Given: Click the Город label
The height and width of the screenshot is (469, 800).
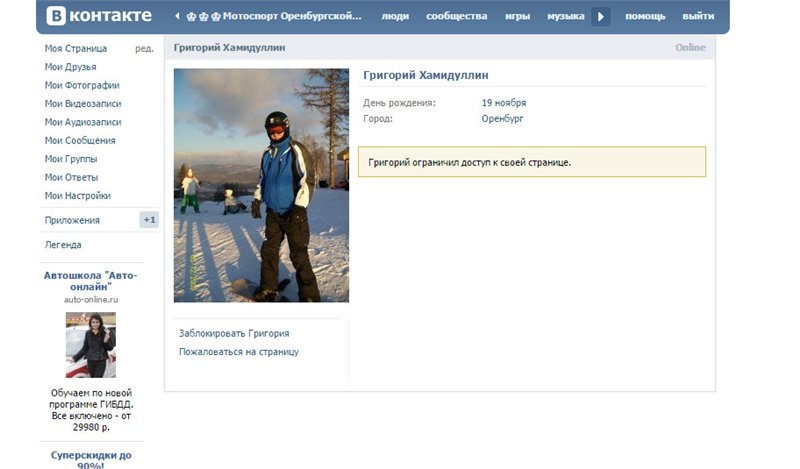Looking at the screenshot, I should point(378,119).
